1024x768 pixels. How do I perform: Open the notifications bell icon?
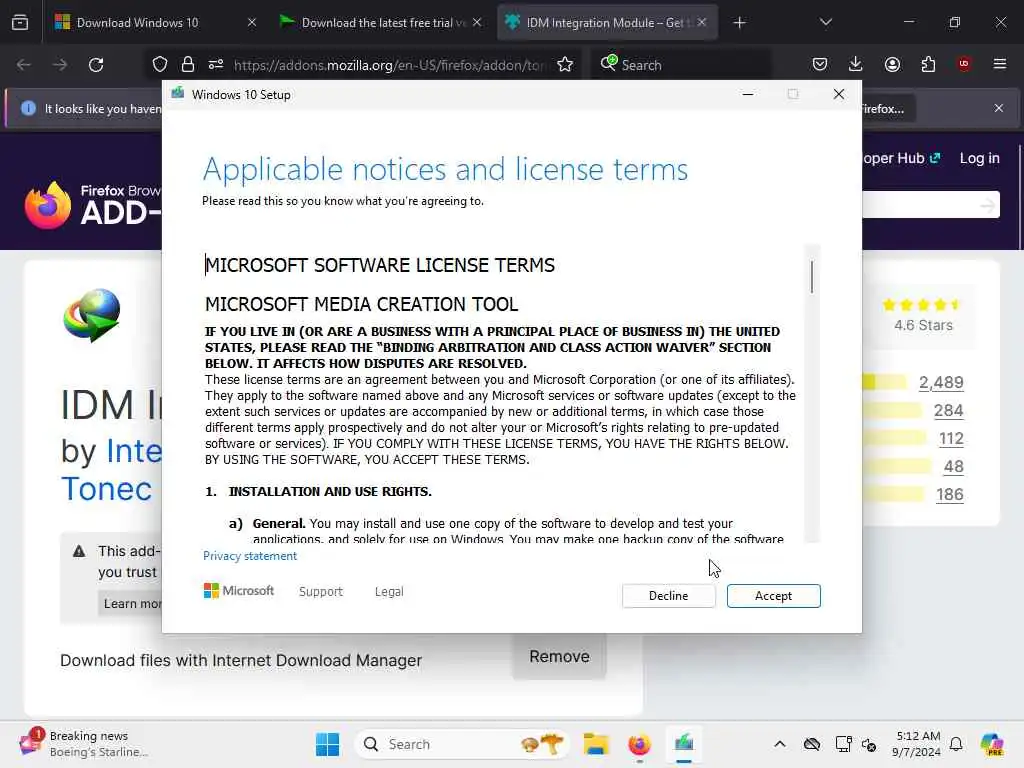click(956, 744)
